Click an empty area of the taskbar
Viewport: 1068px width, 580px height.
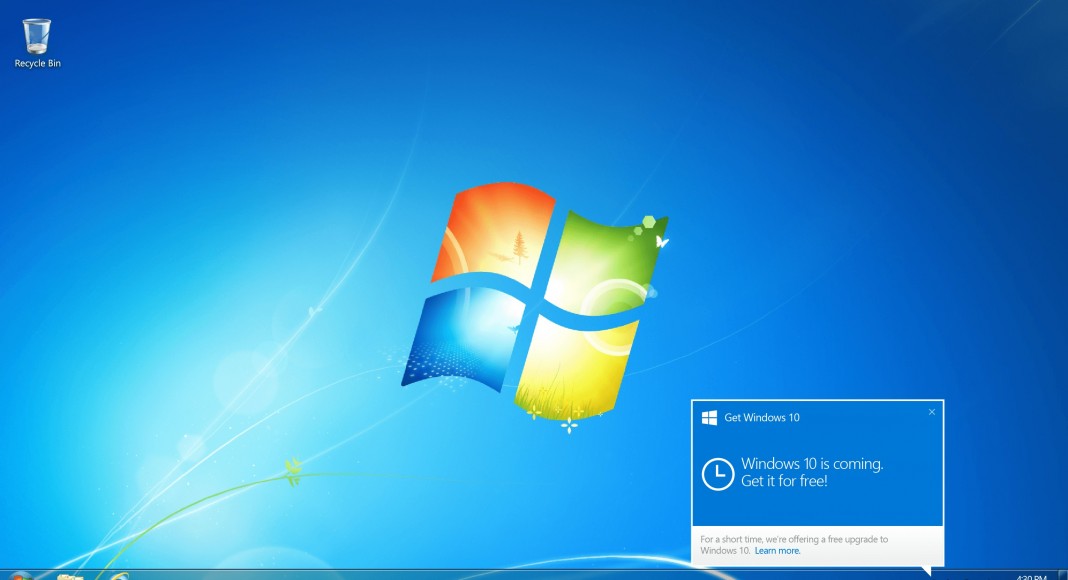pos(500,576)
